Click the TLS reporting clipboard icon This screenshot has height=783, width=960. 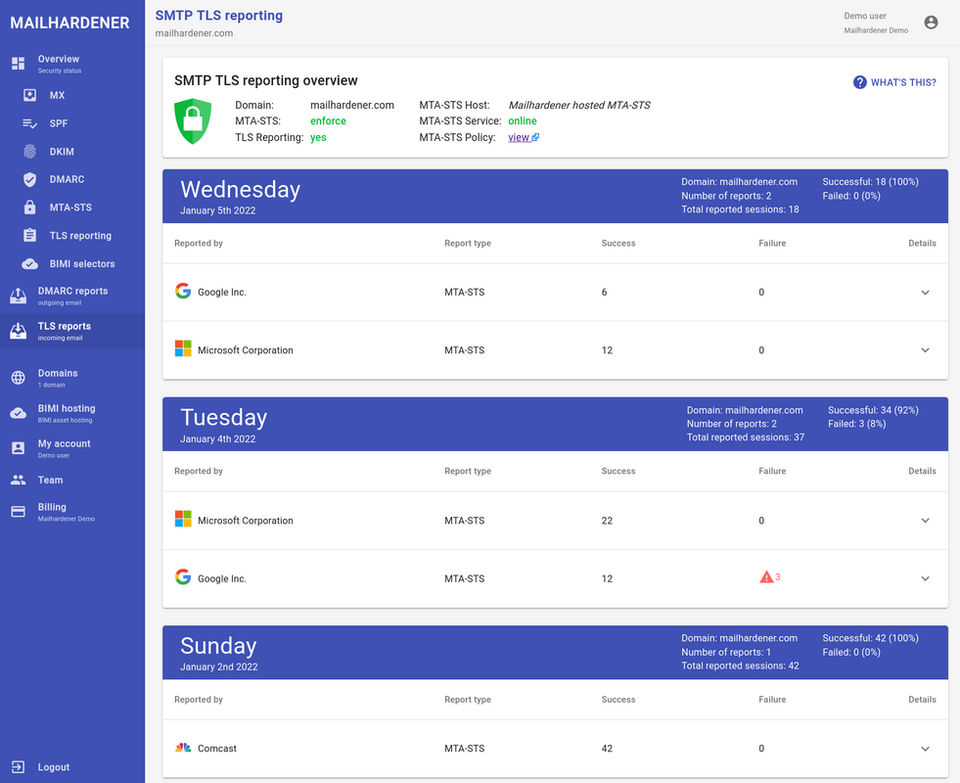pos(29,235)
